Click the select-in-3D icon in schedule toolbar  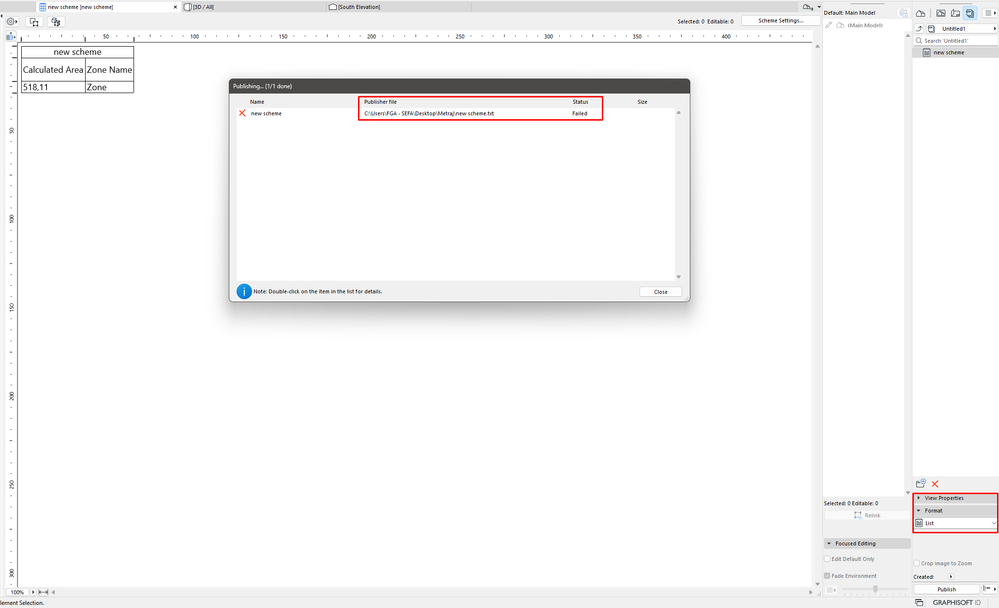coord(56,22)
